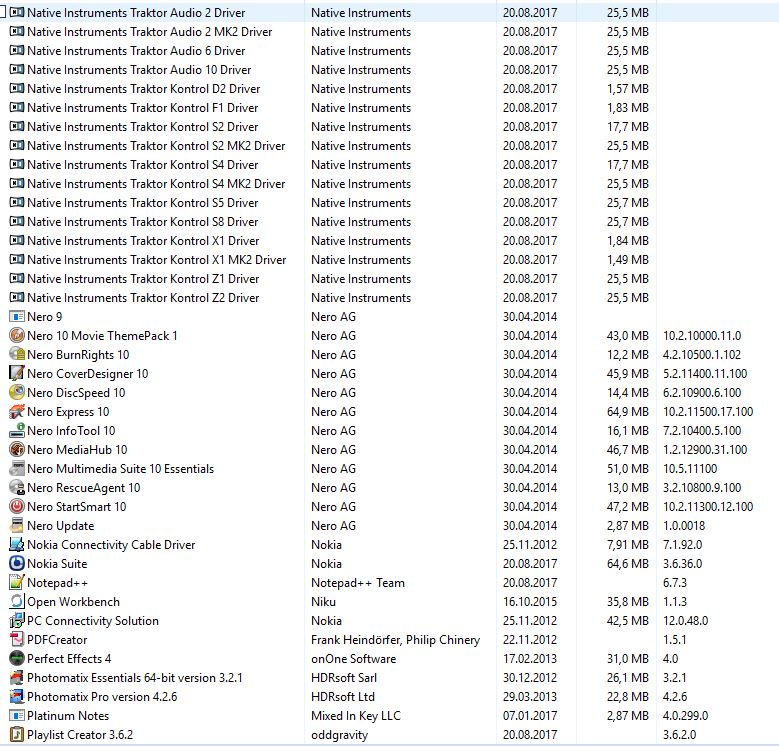Click version 10.2.10000.11.0
The width and height of the screenshot is (779, 746).
702,336
